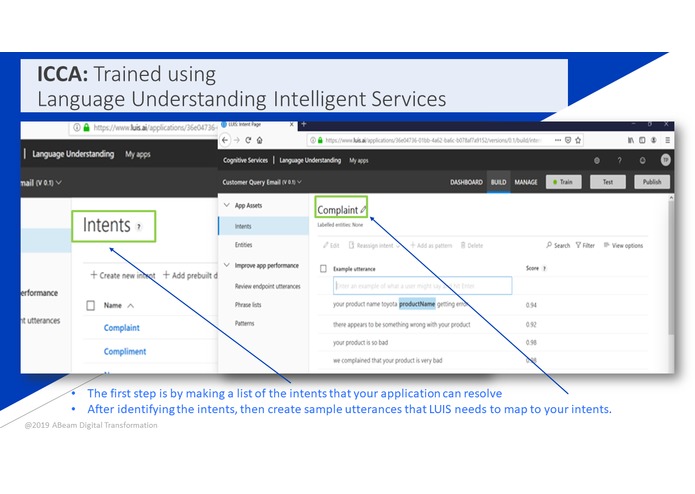Viewport: 695px width, 494px height.
Task: Open version dropdown in the back Intents window
Action: (59, 183)
